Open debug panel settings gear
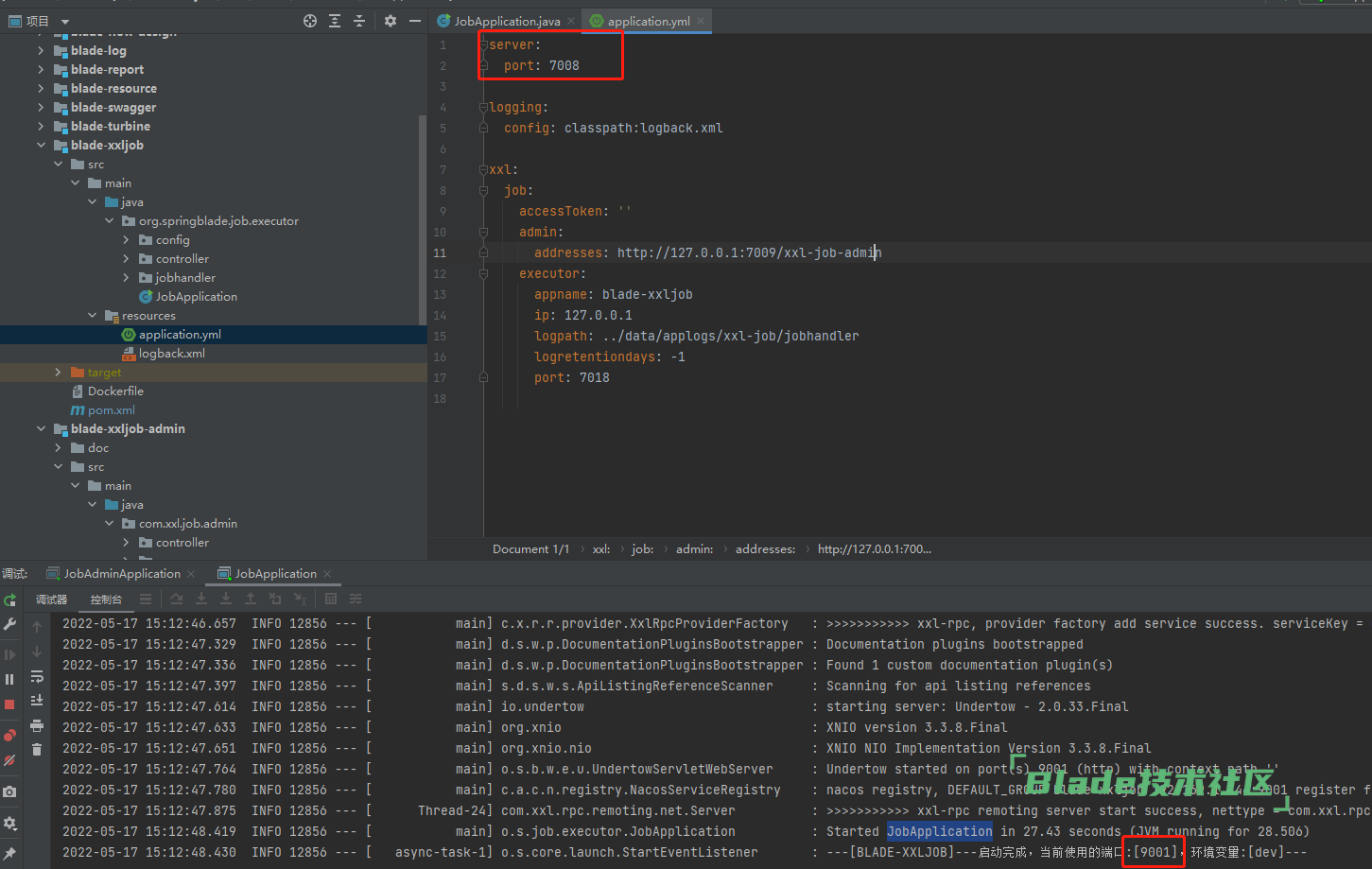1372x869 pixels. (x=9, y=824)
